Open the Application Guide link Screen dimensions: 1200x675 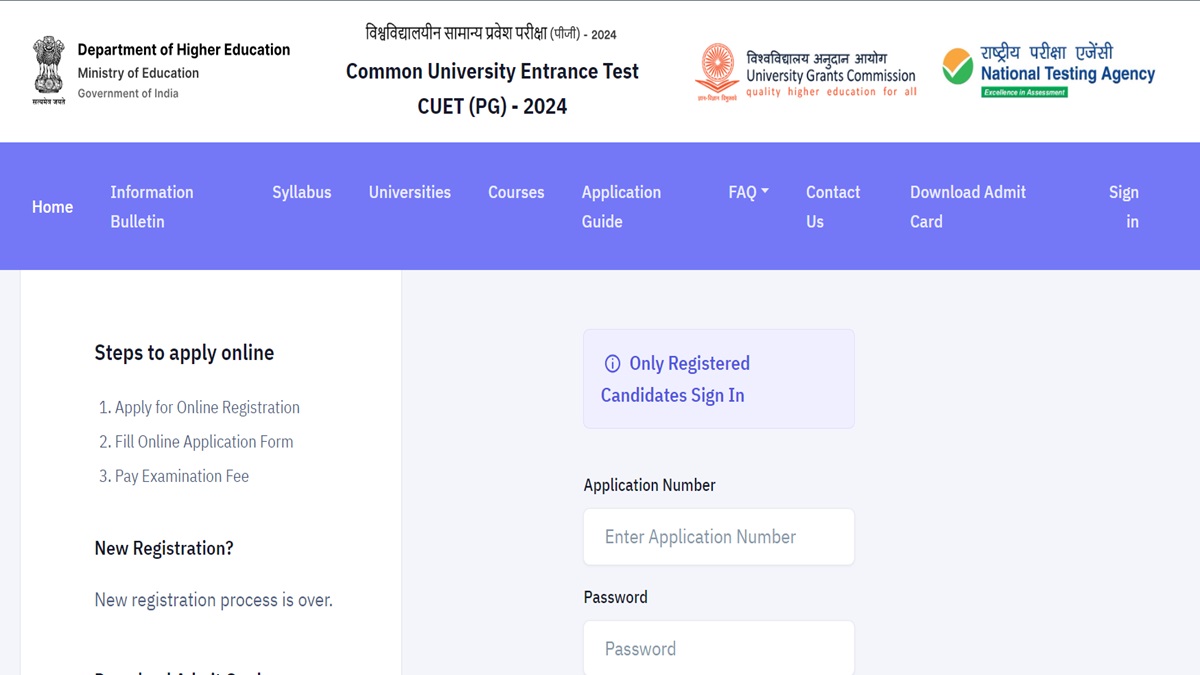tap(621, 207)
